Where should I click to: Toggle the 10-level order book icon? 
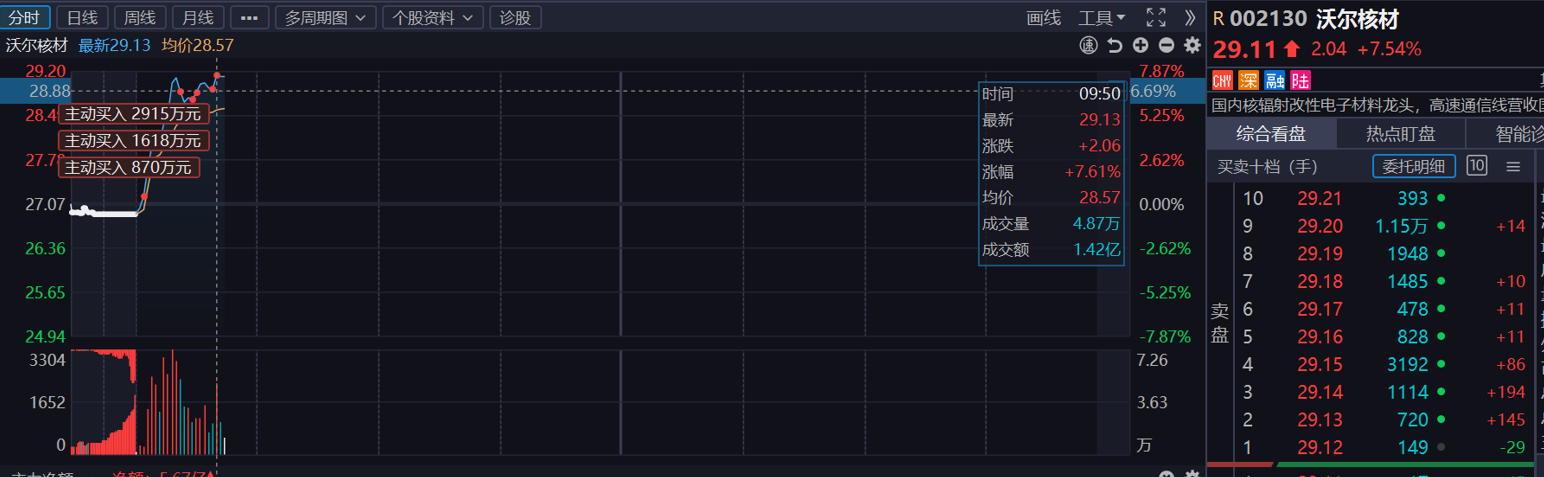1476,166
